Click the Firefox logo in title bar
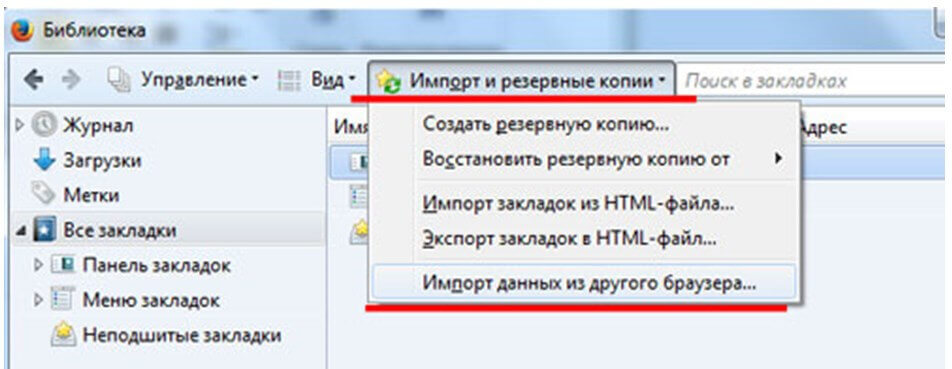This screenshot has width=952, height=369. (22, 30)
